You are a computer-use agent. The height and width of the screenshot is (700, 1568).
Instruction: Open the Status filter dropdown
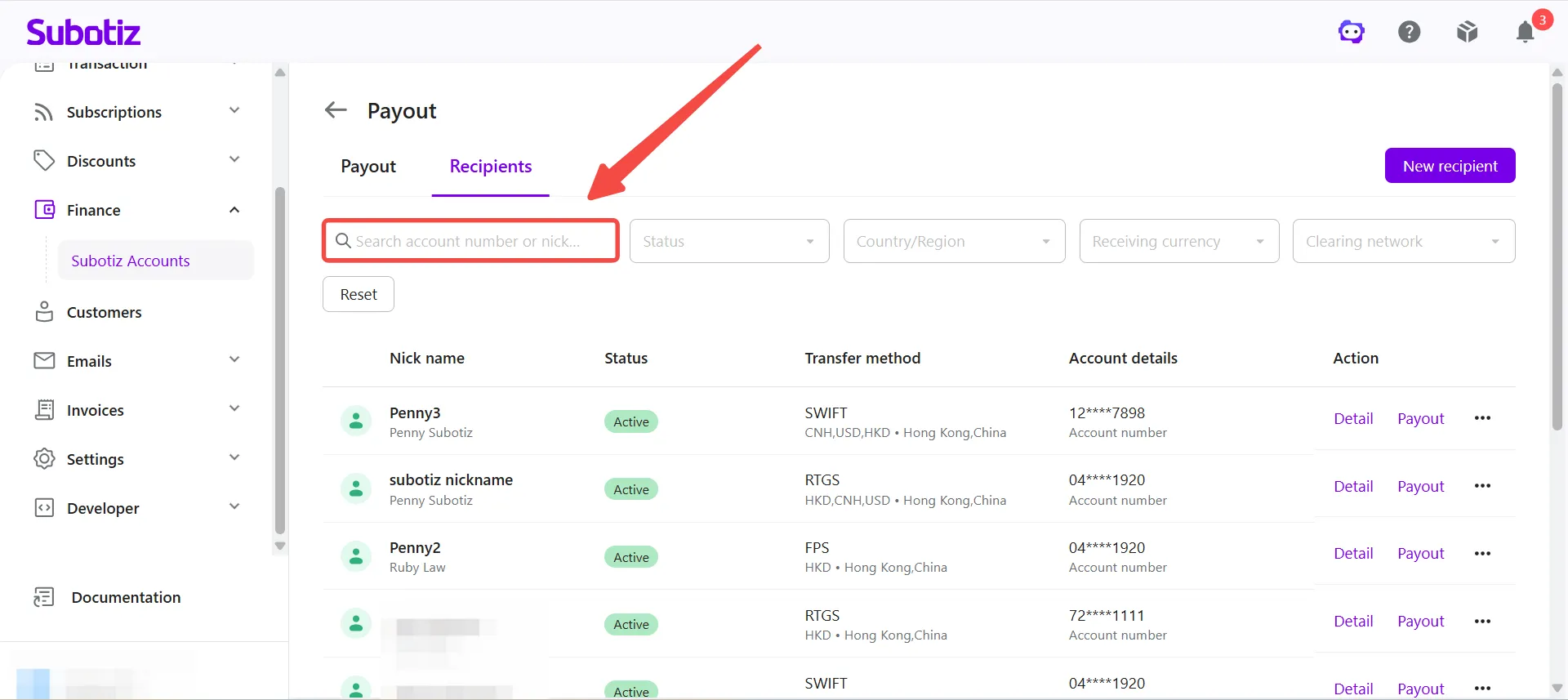point(729,241)
